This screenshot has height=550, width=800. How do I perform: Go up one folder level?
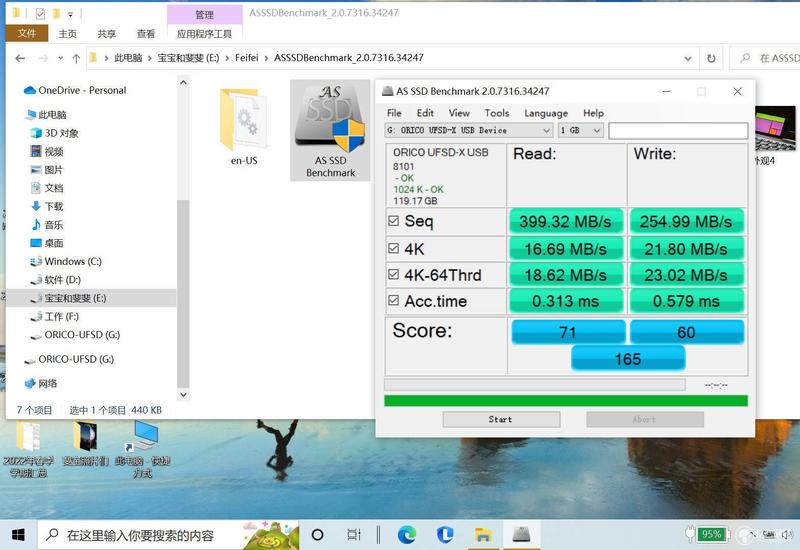[76, 58]
